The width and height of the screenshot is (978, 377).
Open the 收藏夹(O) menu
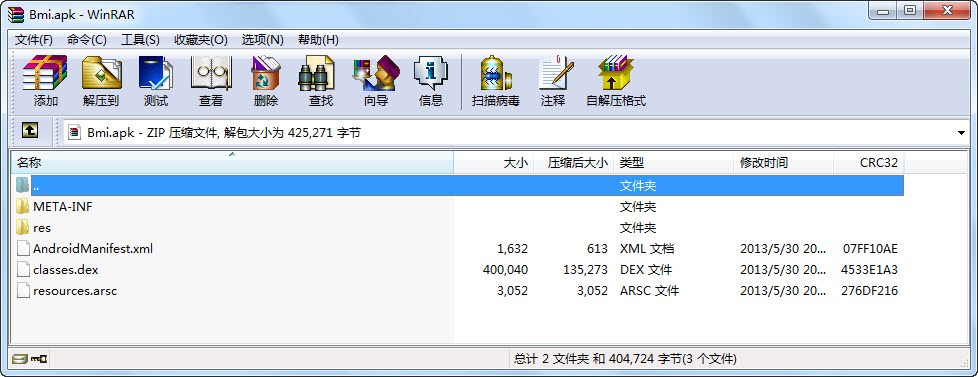tap(201, 40)
